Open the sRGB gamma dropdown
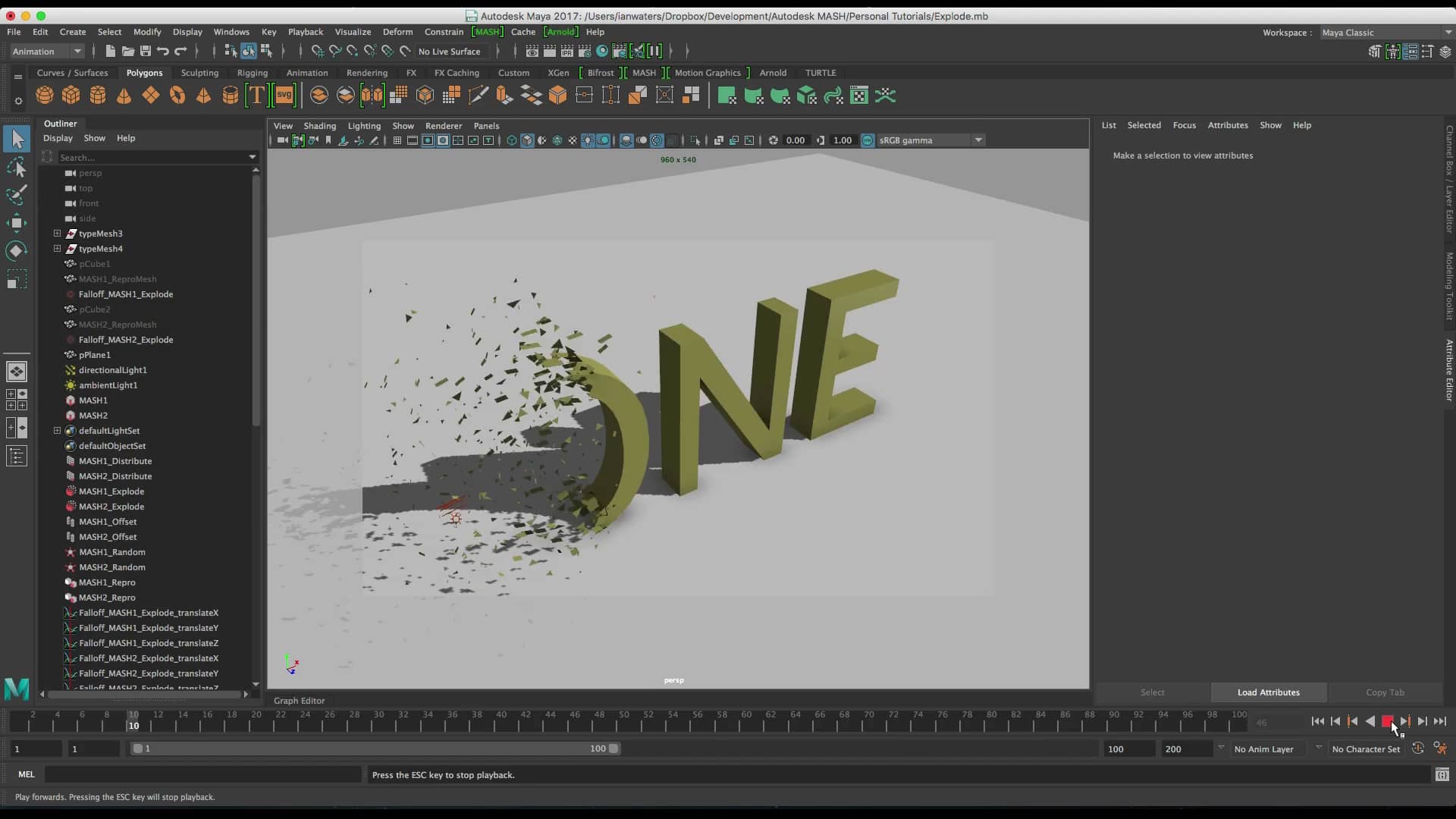The image size is (1456, 819). coord(931,140)
